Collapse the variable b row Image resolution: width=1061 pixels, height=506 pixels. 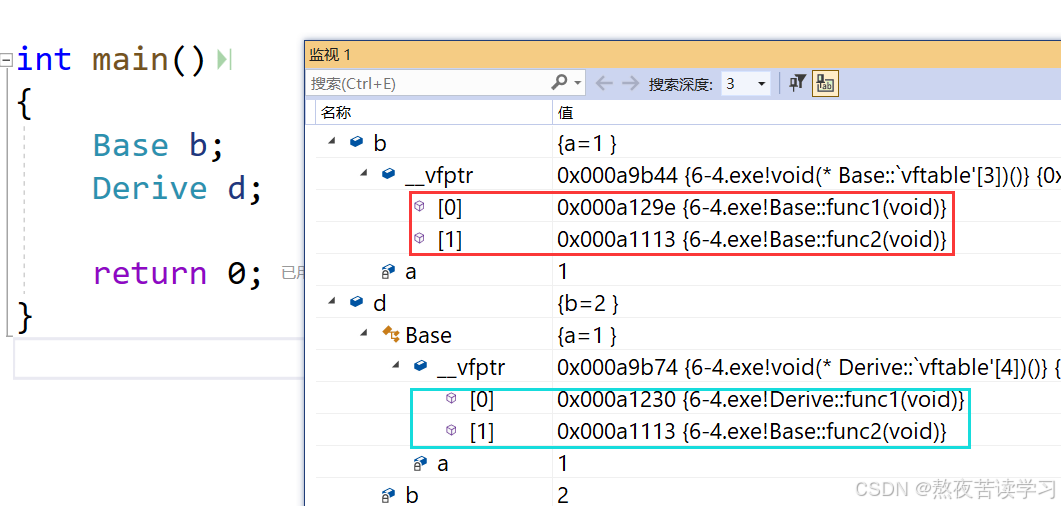(332, 143)
